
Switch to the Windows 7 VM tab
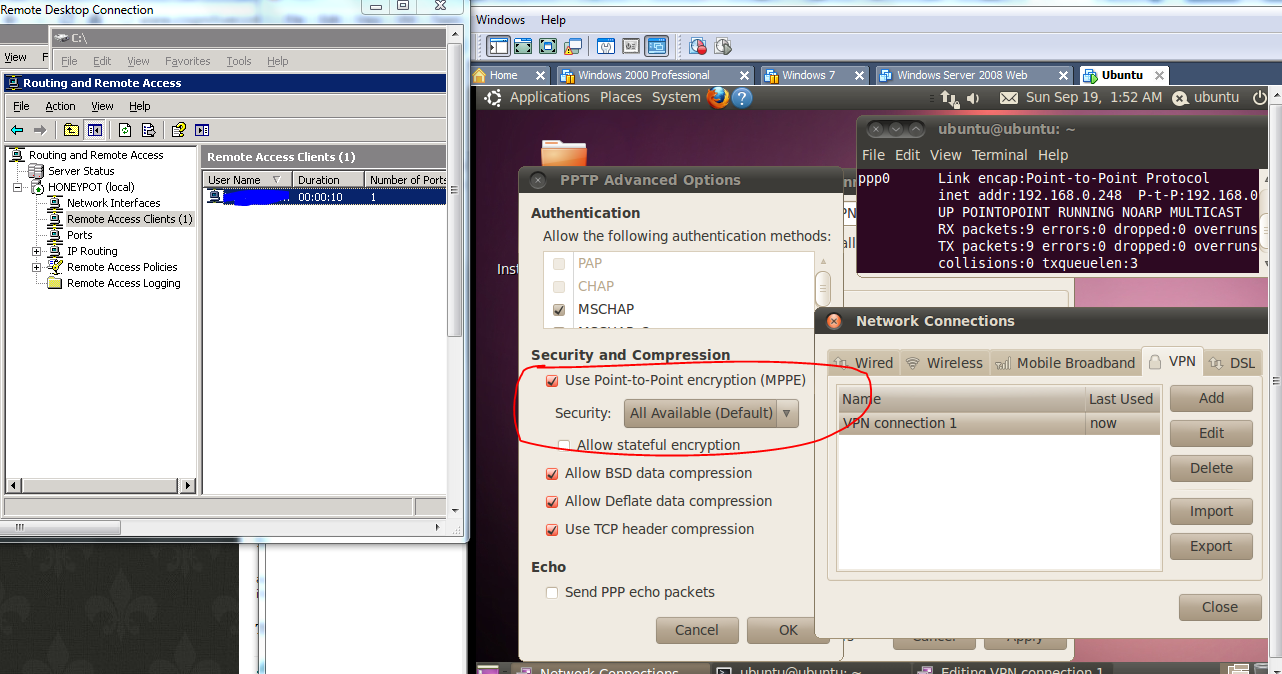tap(817, 75)
